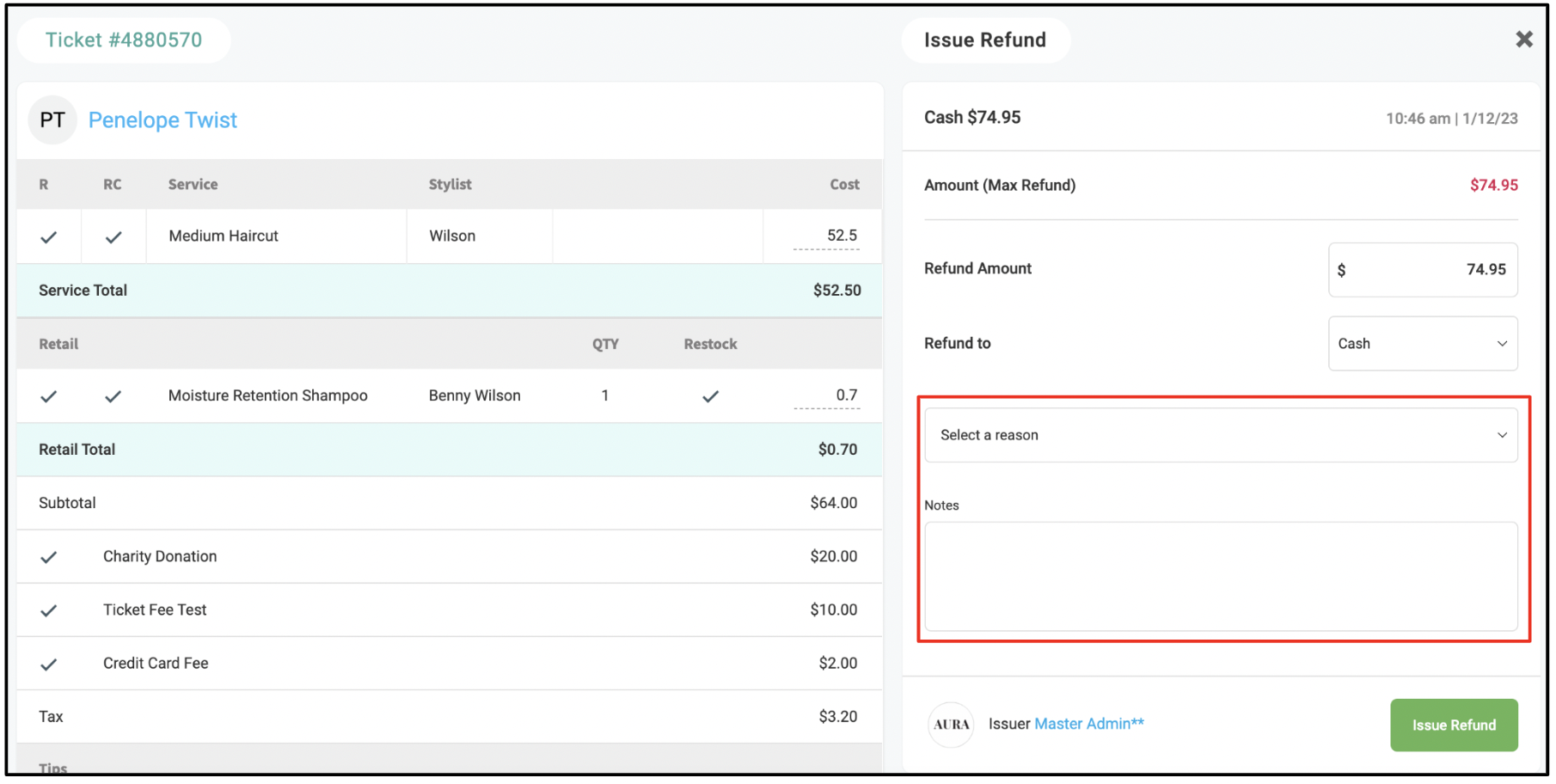Viewport: 1556px width, 784px height.
Task: Click the Benny Wilson stylist cell
Action: [x=475, y=395]
